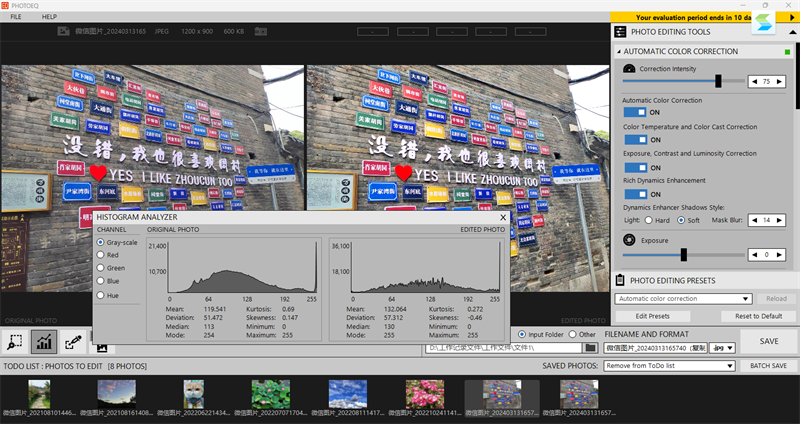The image size is (800, 424).
Task: Select the Hue histogram channel
Action: click(x=101, y=295)
